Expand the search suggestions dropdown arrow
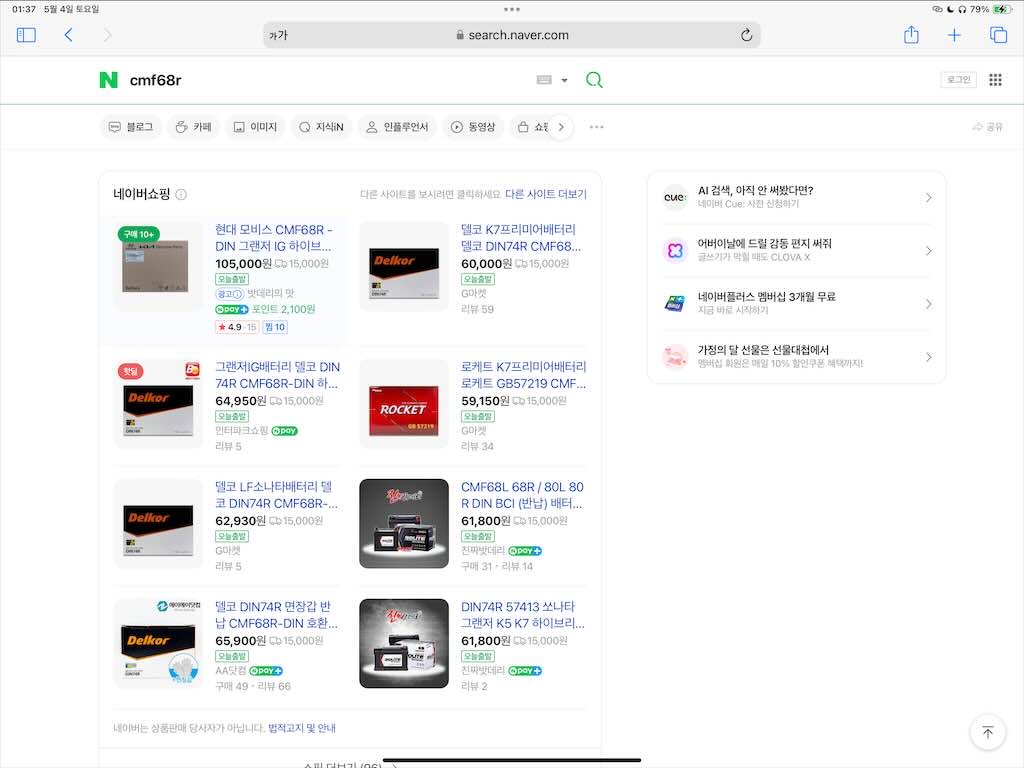The width and height of the screenshot is (1024, 768). coord(564,80)
